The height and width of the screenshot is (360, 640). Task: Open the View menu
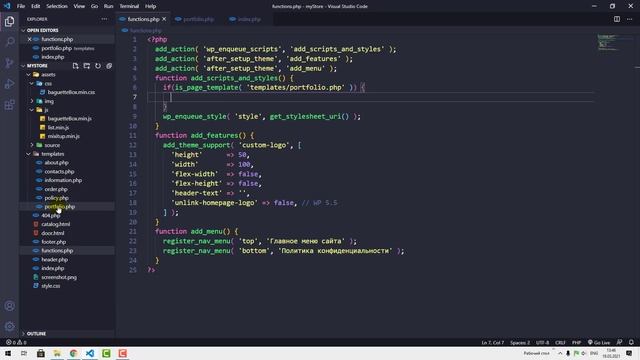tap(79, 6)
